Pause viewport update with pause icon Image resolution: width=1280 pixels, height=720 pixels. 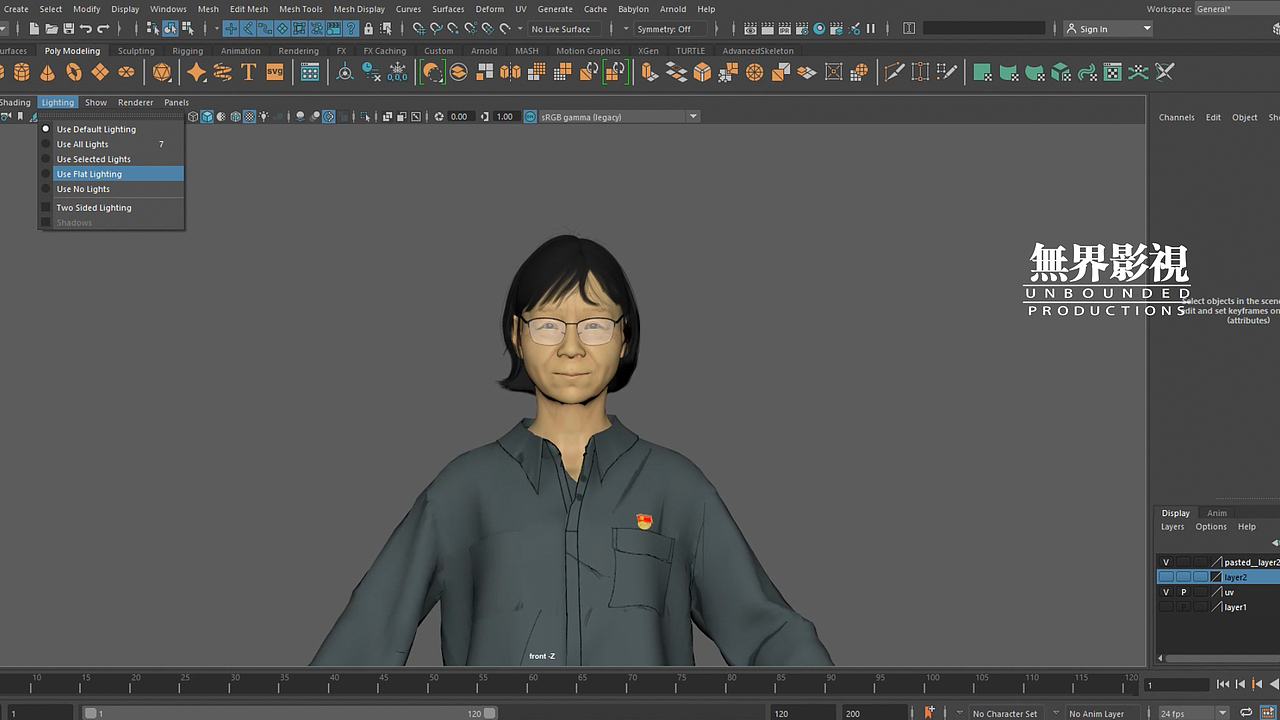tap(870, 29)
